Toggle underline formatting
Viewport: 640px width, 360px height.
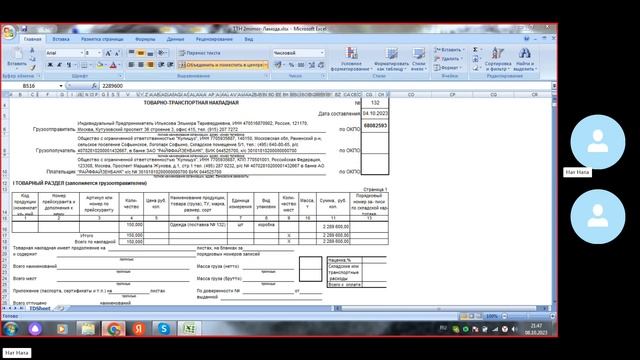click(x=69, y=65)
